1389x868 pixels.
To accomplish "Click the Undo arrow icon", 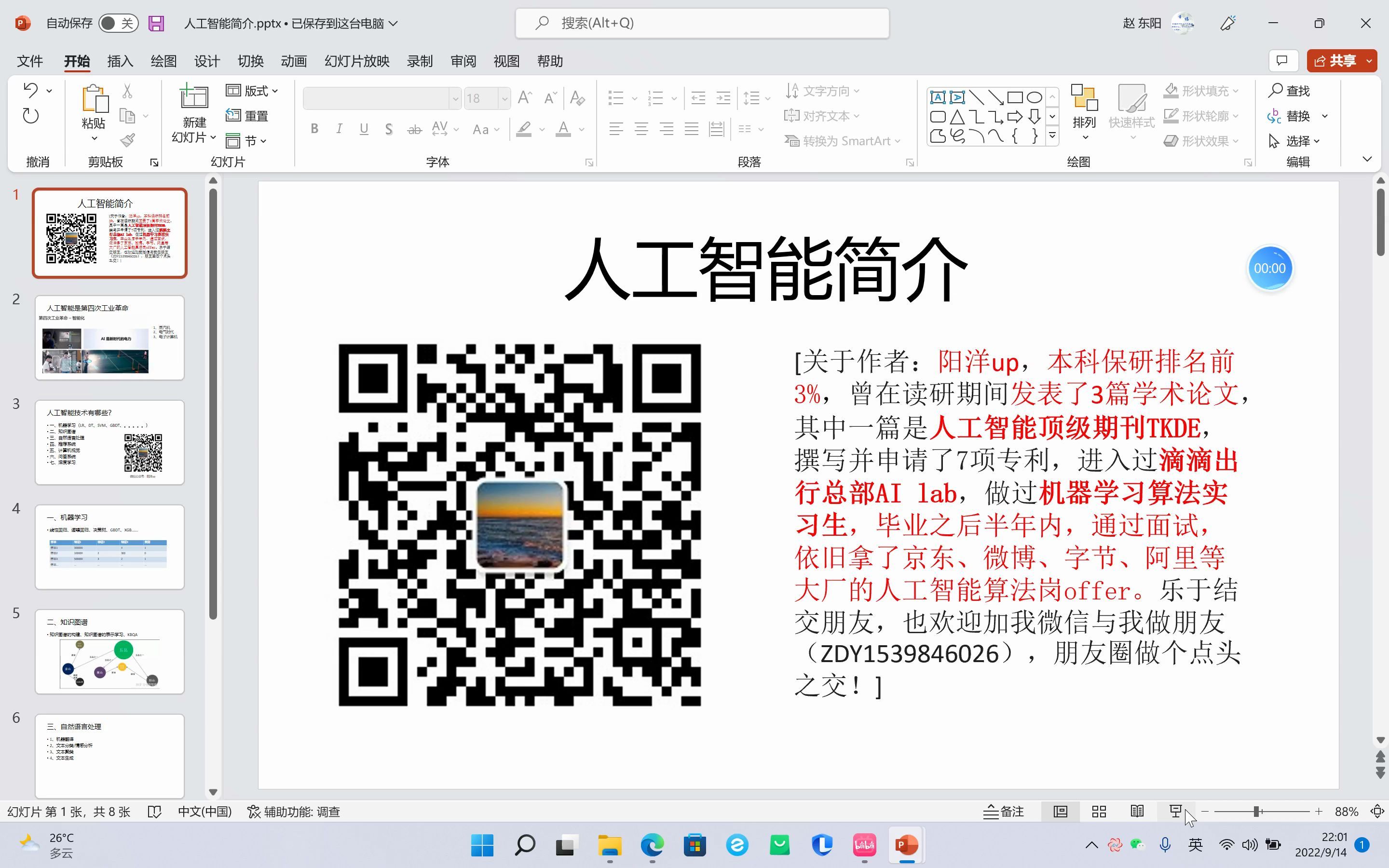I will pos(31,90).
